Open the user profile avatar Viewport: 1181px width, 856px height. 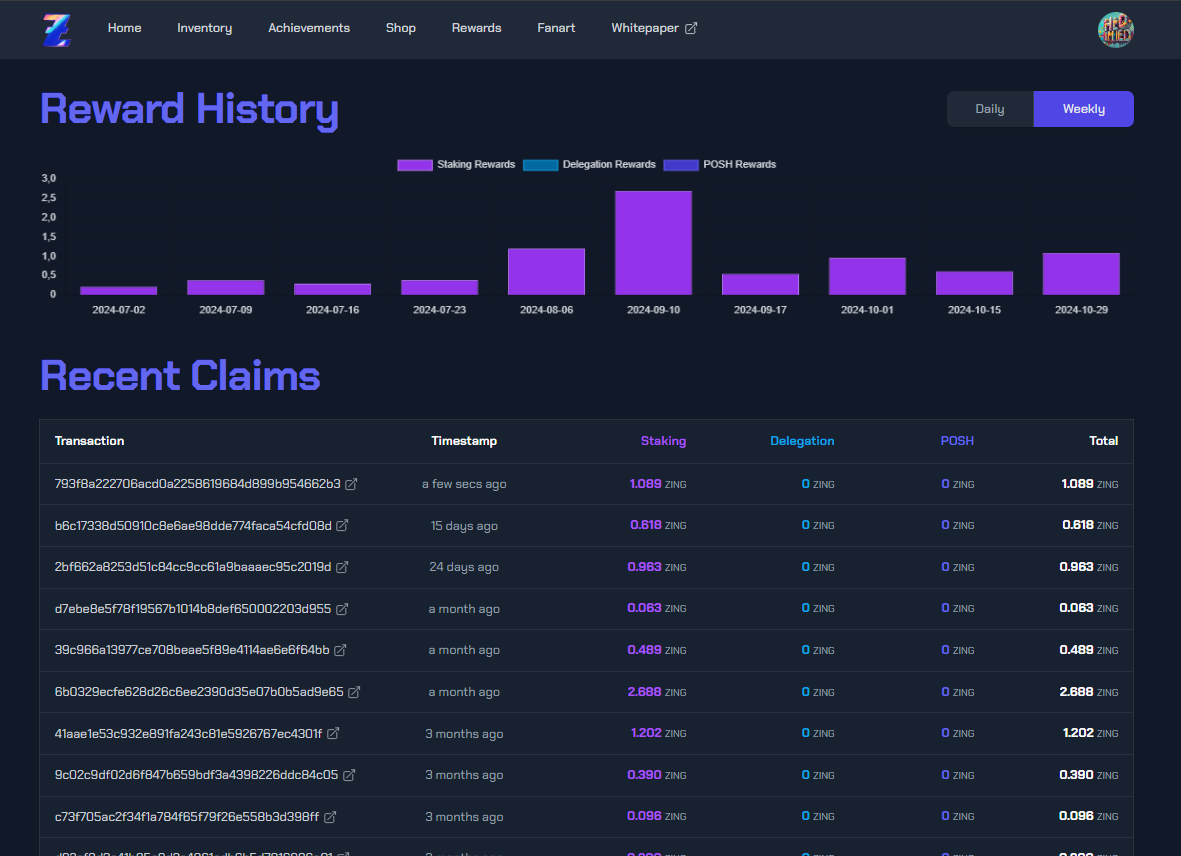[1115, 30]
